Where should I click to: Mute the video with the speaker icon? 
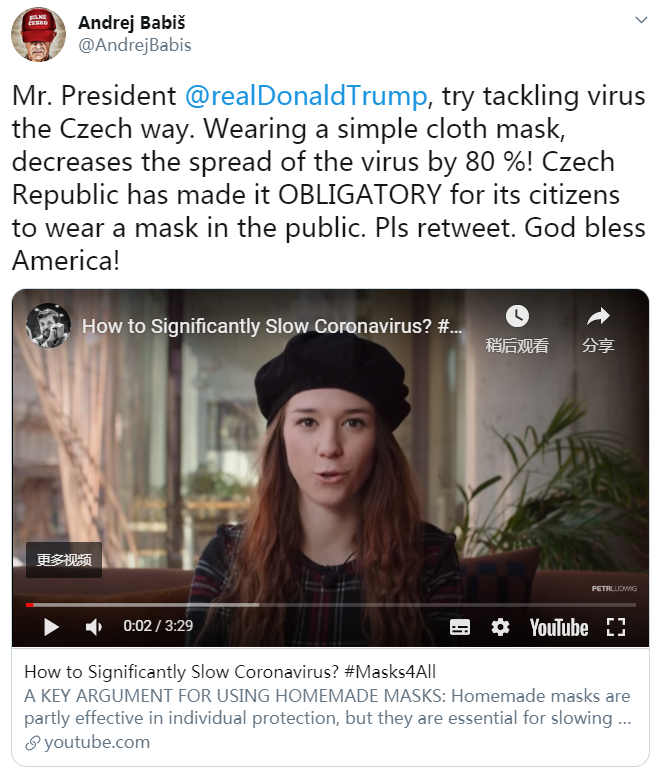pos(94,627)
